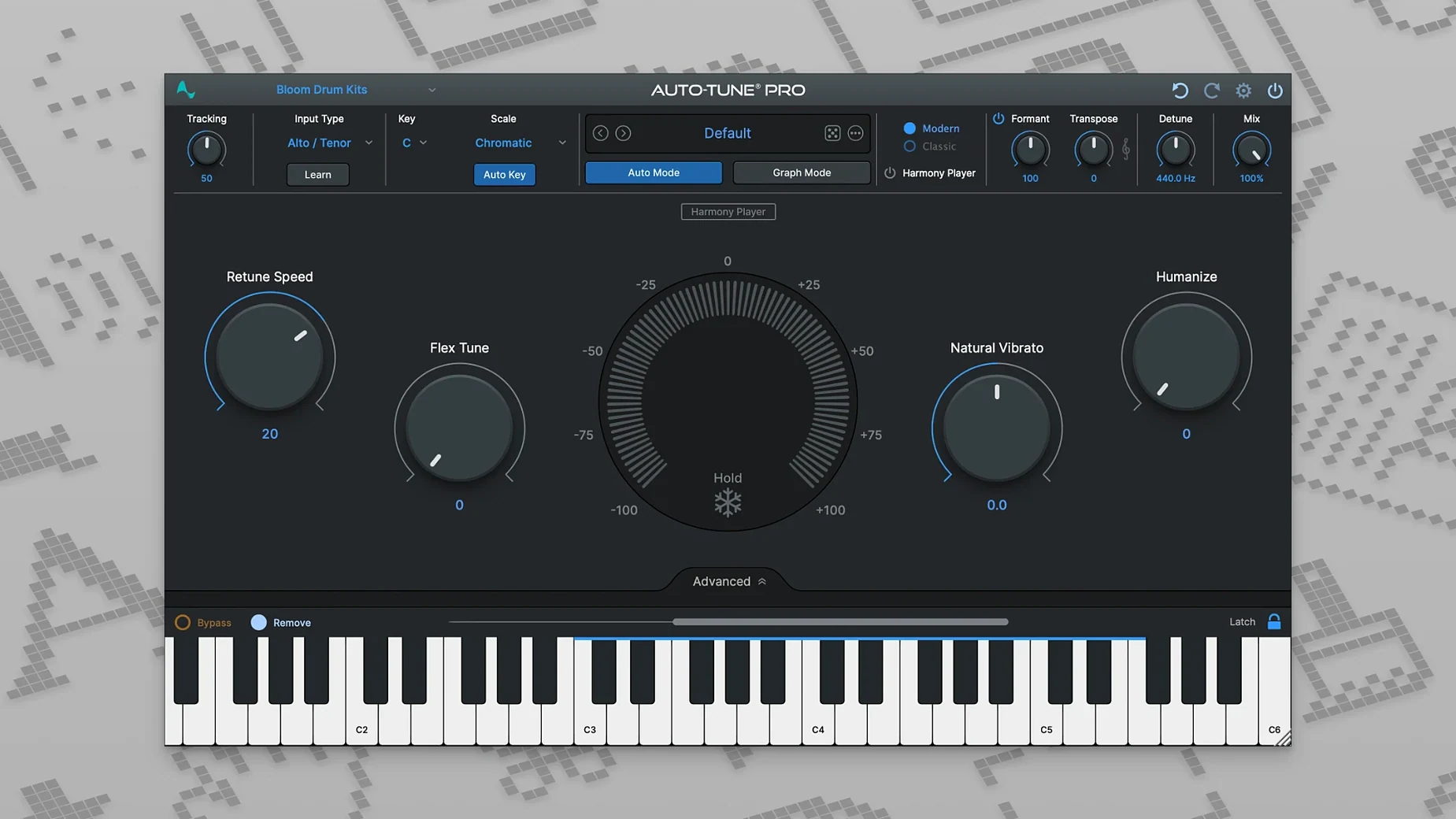The width and height of the screenshot is (1456, 819).
Task: Randomize preset with dice icon
Action: pos(832,133)
